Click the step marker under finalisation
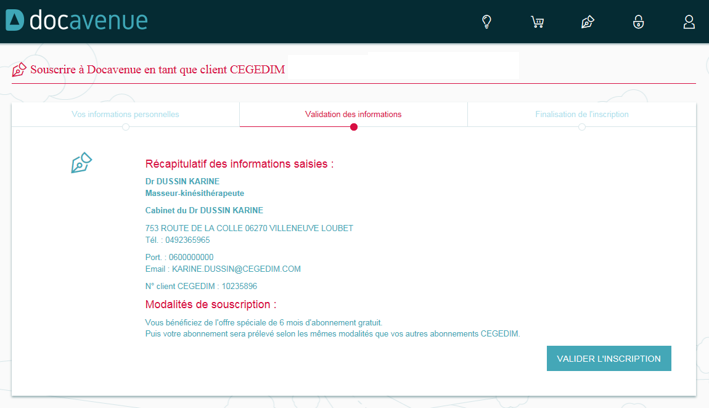Screen dimensions: 709x408 pos(581,127)
